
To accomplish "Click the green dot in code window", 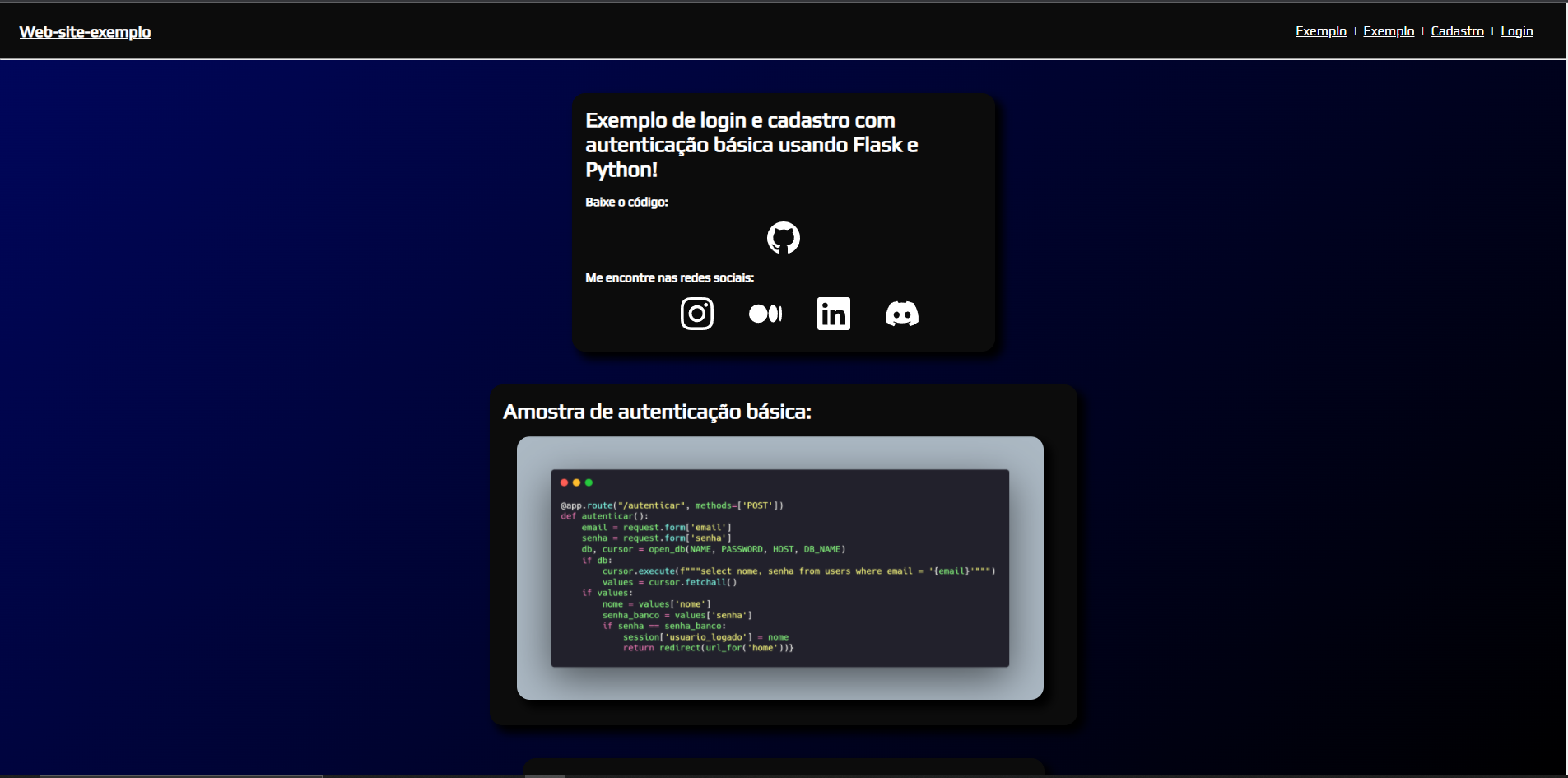I will click(x=589, y=482).
